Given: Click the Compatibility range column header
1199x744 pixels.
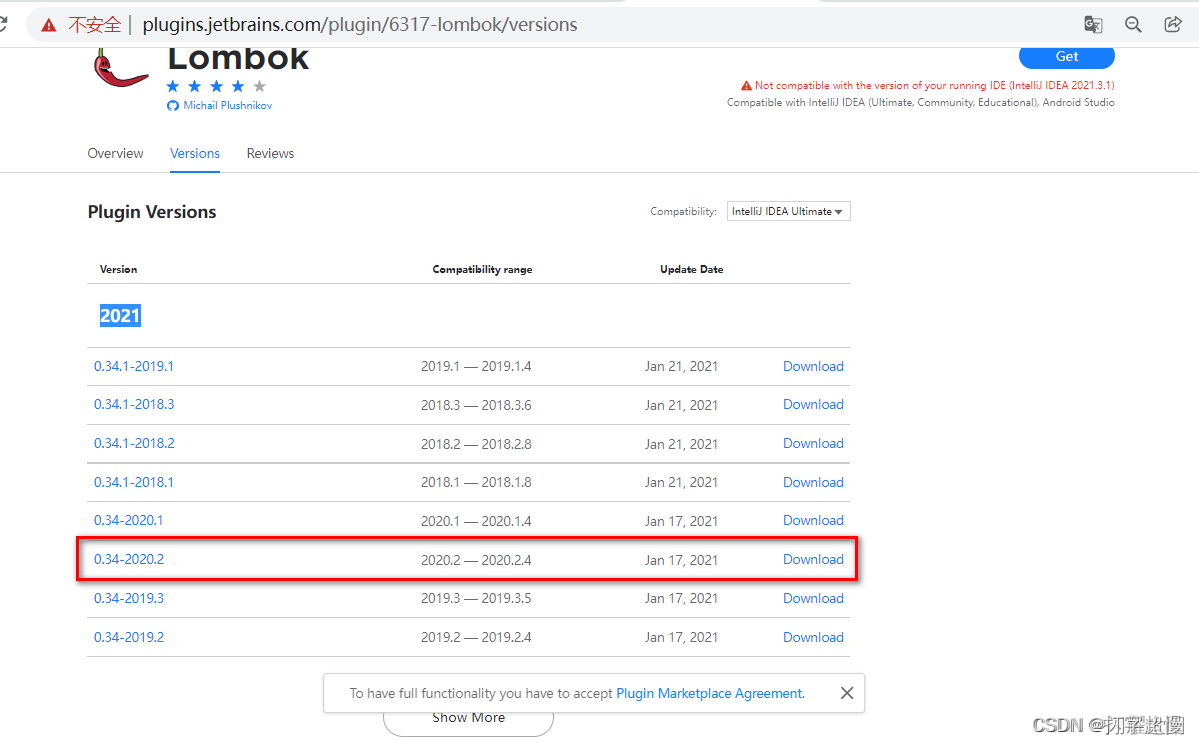Looking at the screenshot, I should [482, 269].
